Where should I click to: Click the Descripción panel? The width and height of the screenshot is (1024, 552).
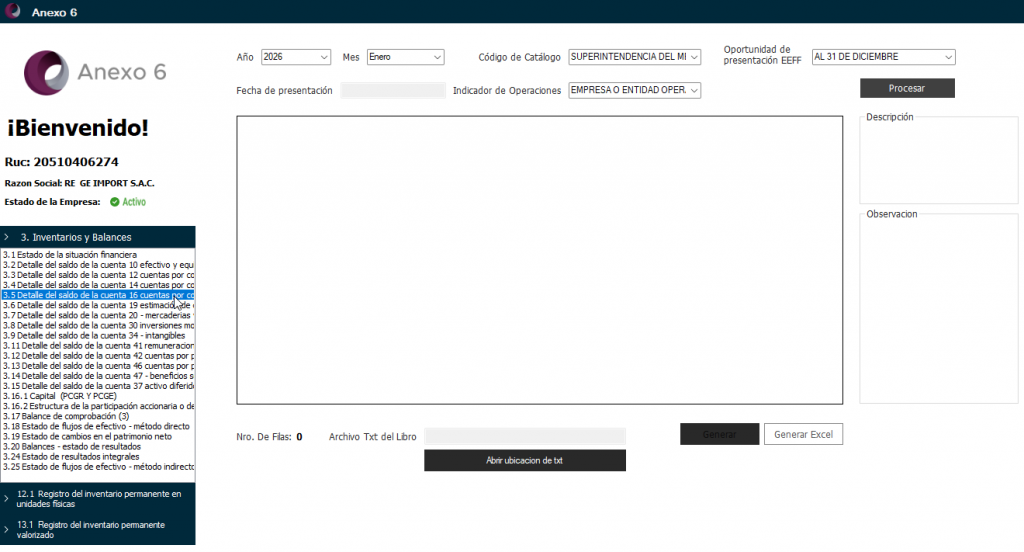point(938,160)
